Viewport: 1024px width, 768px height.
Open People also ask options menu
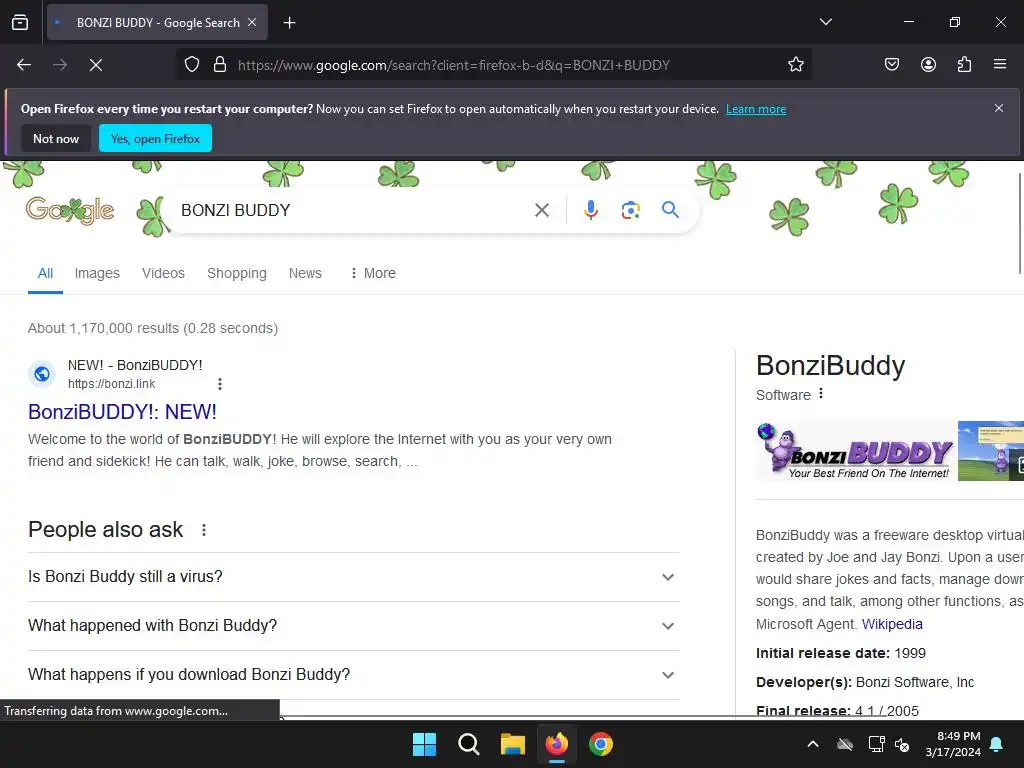(204, 530)
